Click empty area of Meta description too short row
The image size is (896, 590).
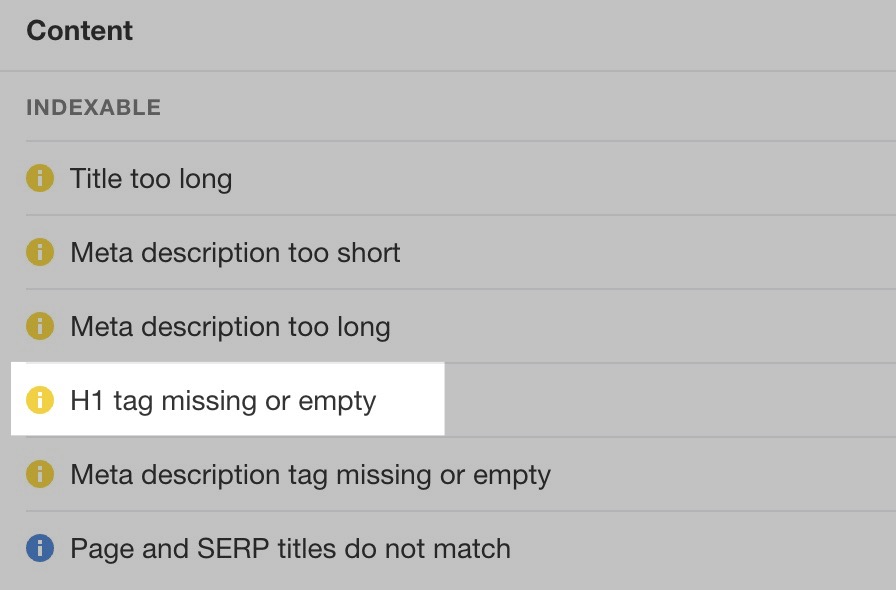pos(646,252)
